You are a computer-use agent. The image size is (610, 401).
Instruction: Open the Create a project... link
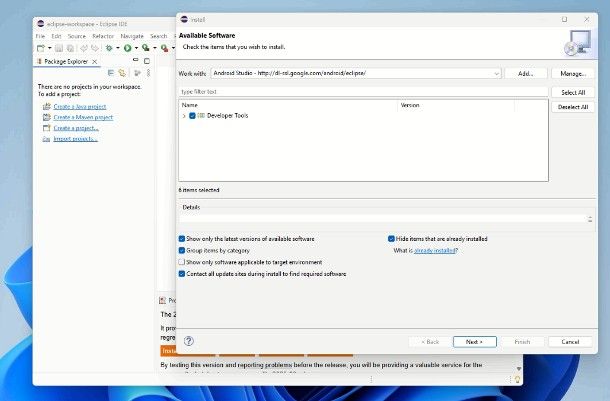point(76,128)
